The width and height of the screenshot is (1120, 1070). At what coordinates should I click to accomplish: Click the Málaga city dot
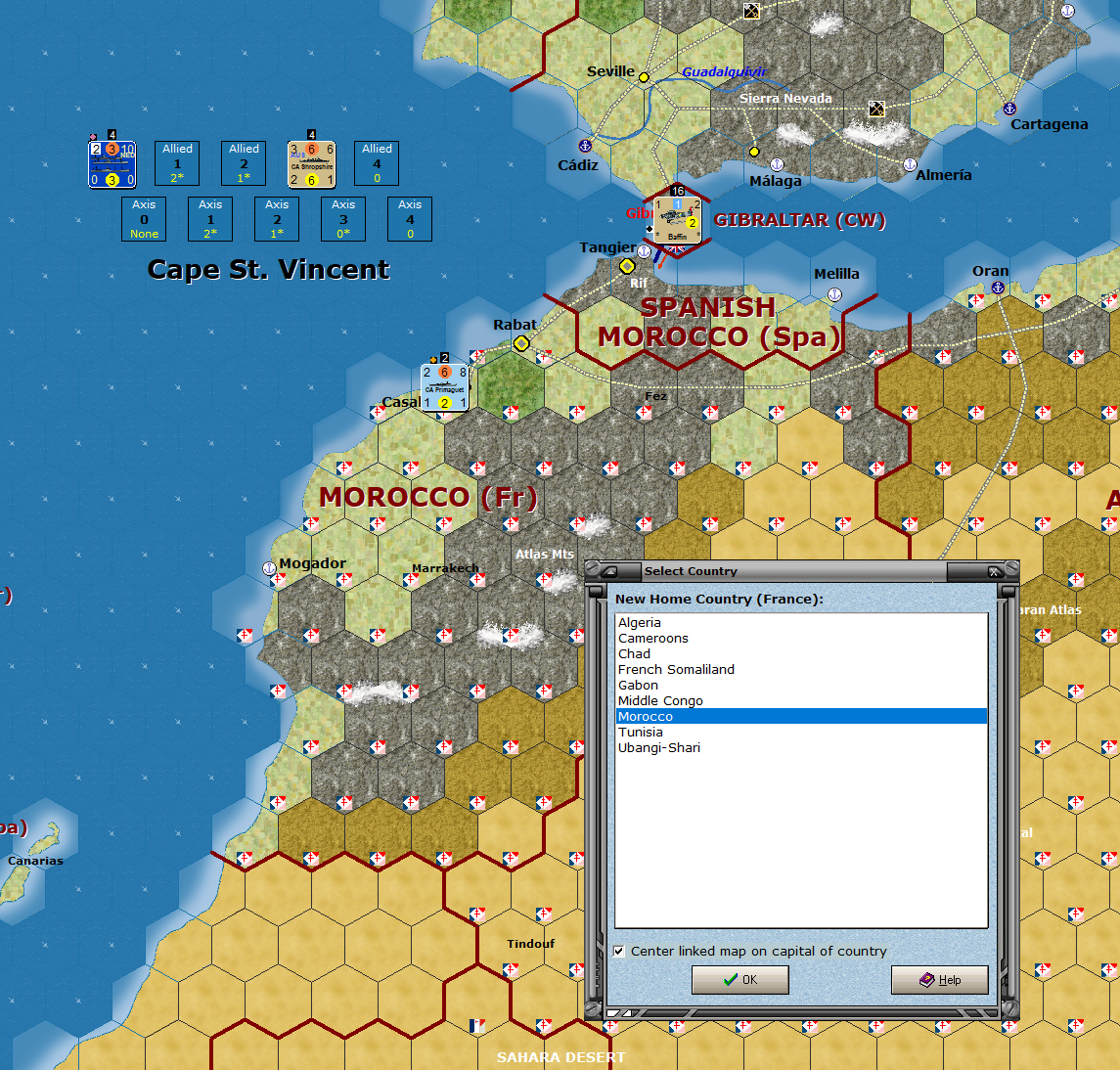(x=754, y=152)
